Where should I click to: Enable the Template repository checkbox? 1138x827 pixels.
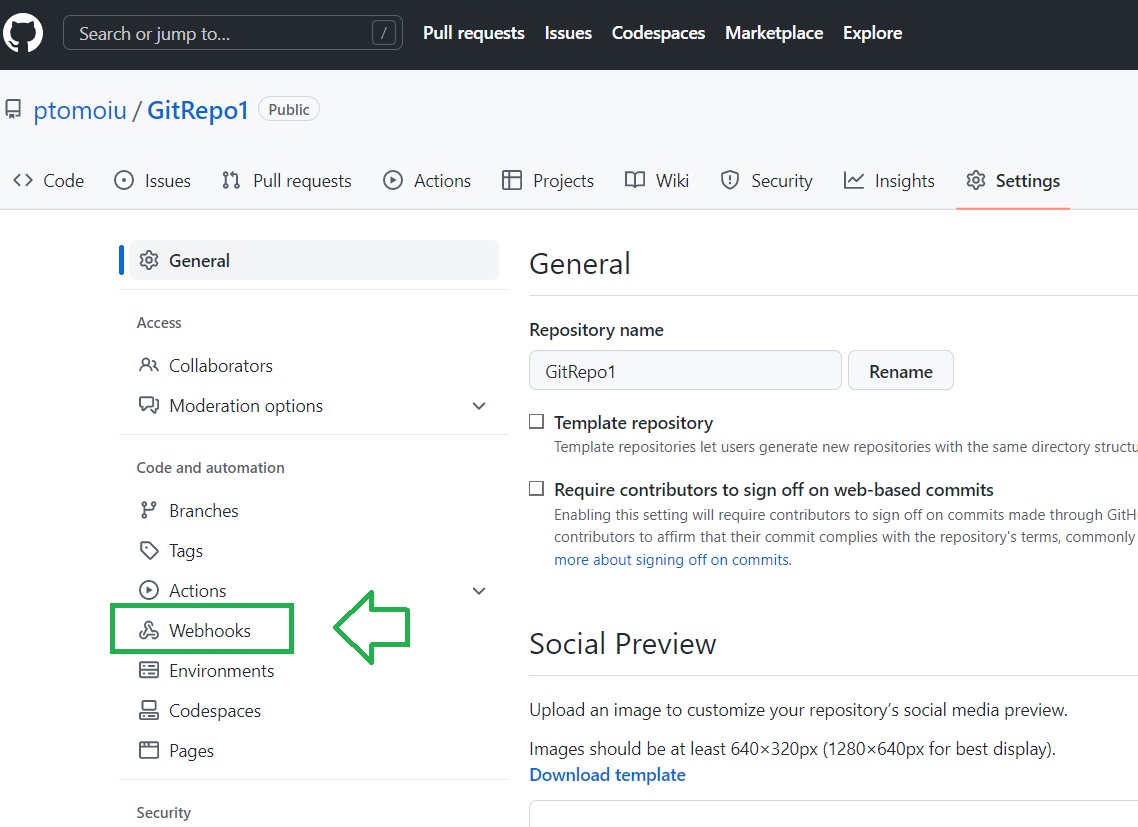tap(536, 422)
